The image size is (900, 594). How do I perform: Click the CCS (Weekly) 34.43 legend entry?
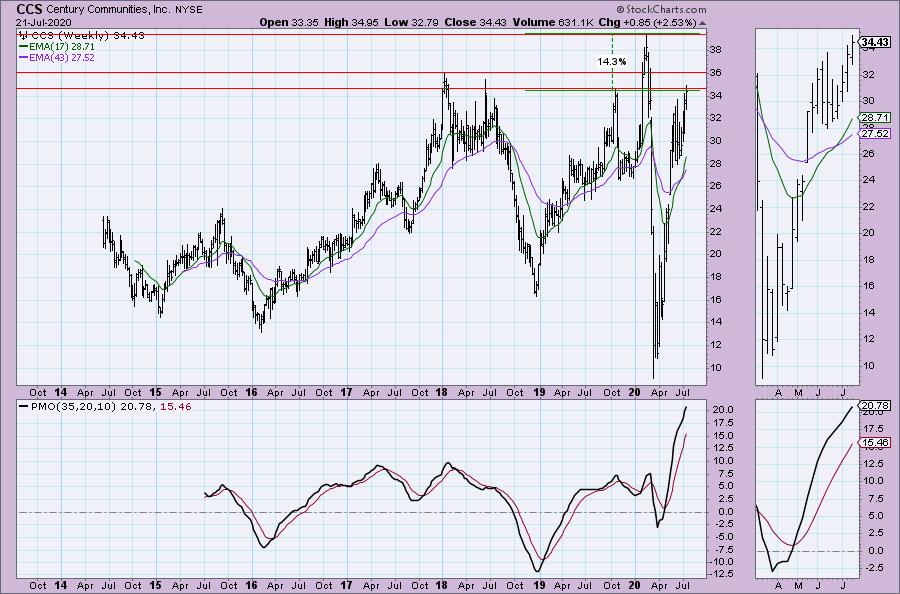click(81, 36)
